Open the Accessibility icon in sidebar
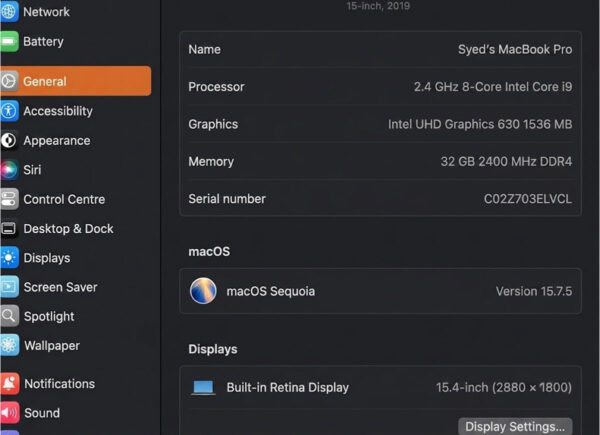 click(x=8, y=111)
